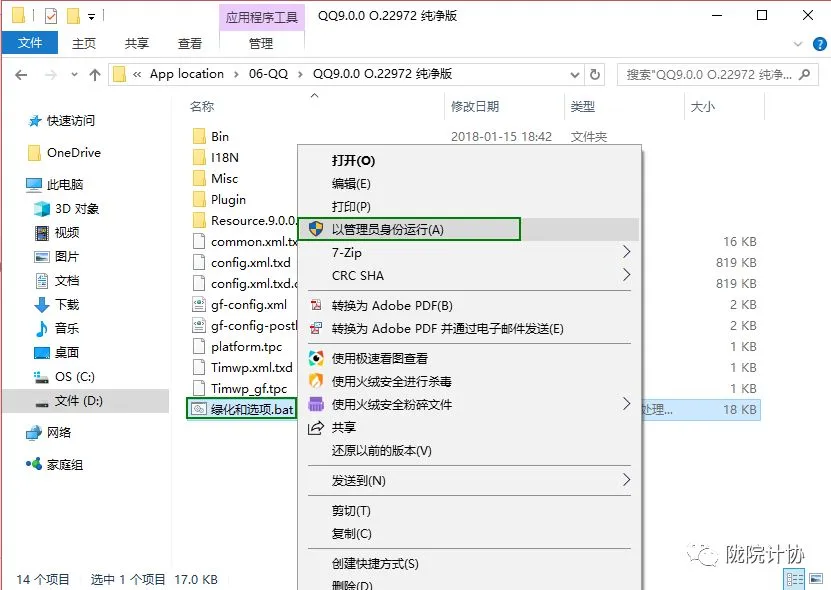Select the I18N folder
The height and width of the screenshot is (590, 831).
[x=225, y=157]
